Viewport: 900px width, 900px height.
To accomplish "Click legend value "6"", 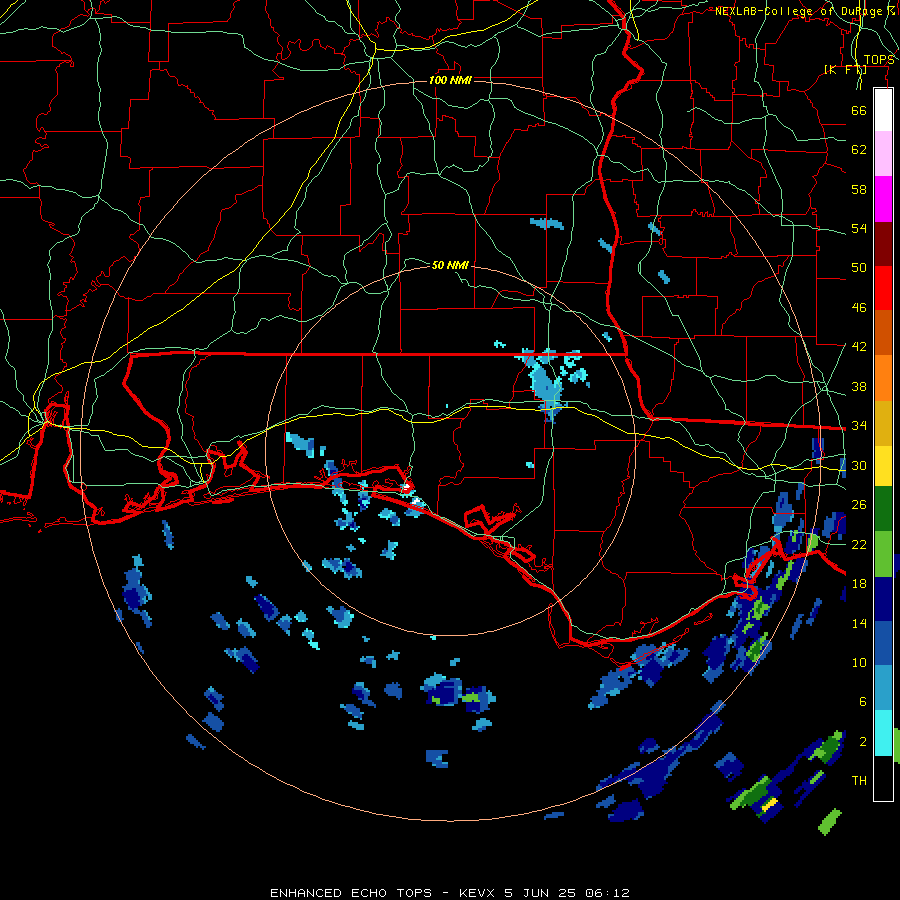I will click(x=863, y=702).
